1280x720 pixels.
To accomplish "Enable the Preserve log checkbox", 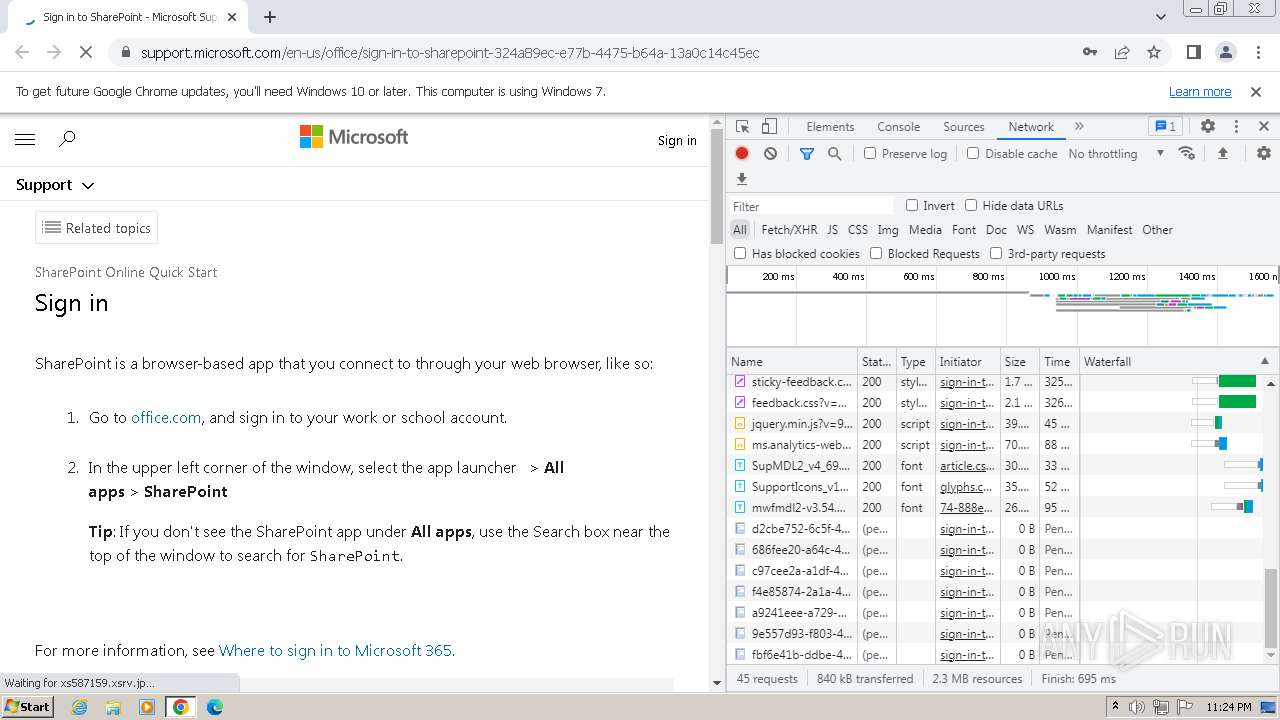I will pos(870,154).
